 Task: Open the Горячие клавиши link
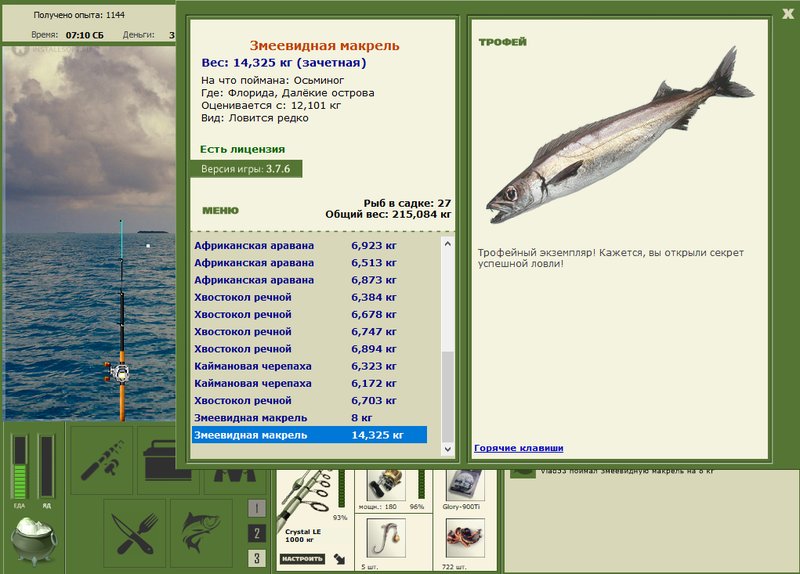(x=518, y=448)
